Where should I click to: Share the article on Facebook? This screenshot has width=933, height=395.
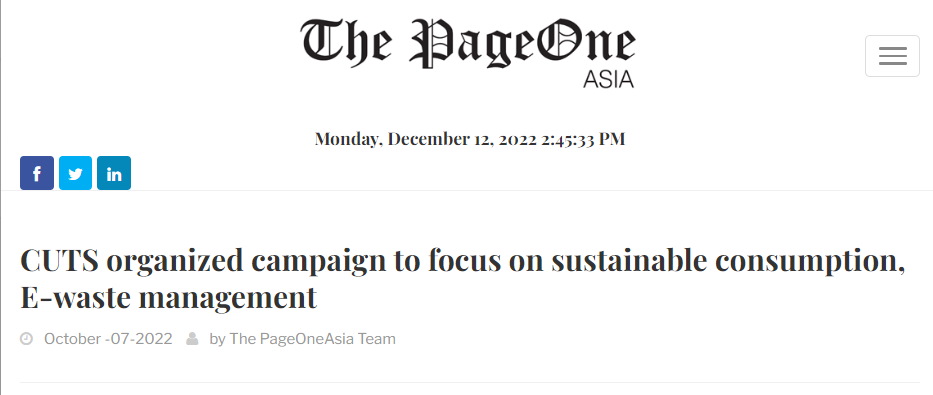[x=37, y=173]
